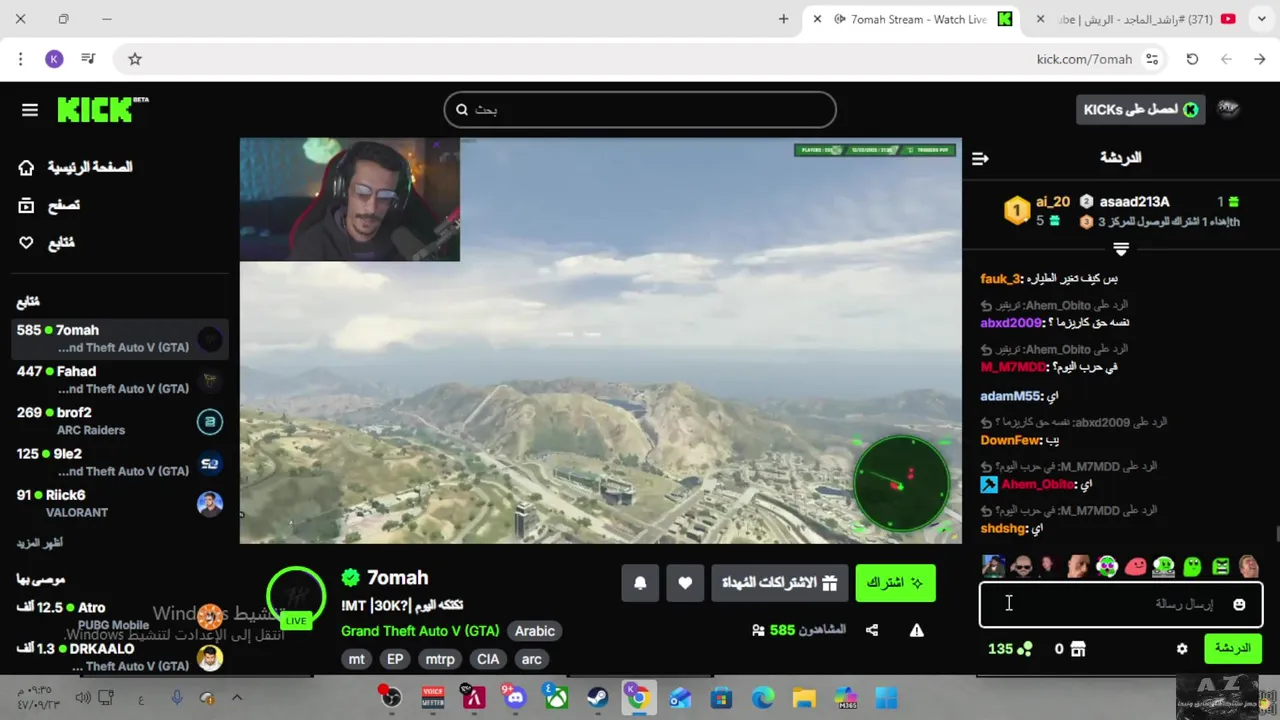Click username fauk_3 in chat
The image size is (1280, 720).
click(1001, 279)
